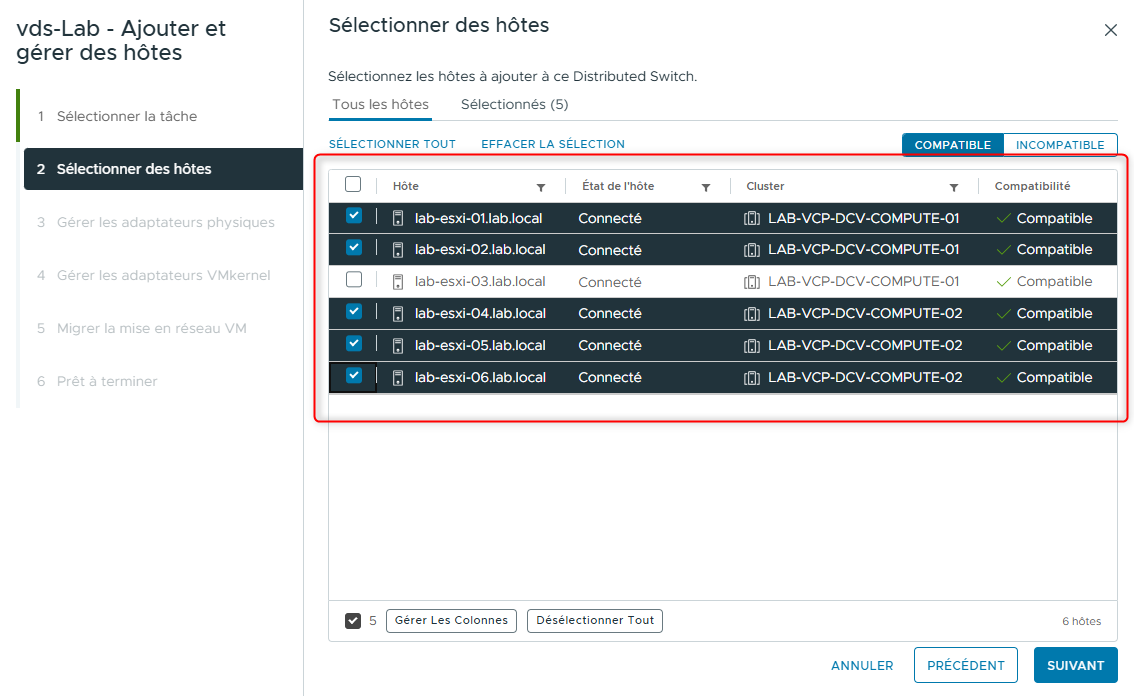The height and width of the screenshot is (696, 1134).
Task: Click the Gérer Les Colonnes button
Action: tap(452, 620)
